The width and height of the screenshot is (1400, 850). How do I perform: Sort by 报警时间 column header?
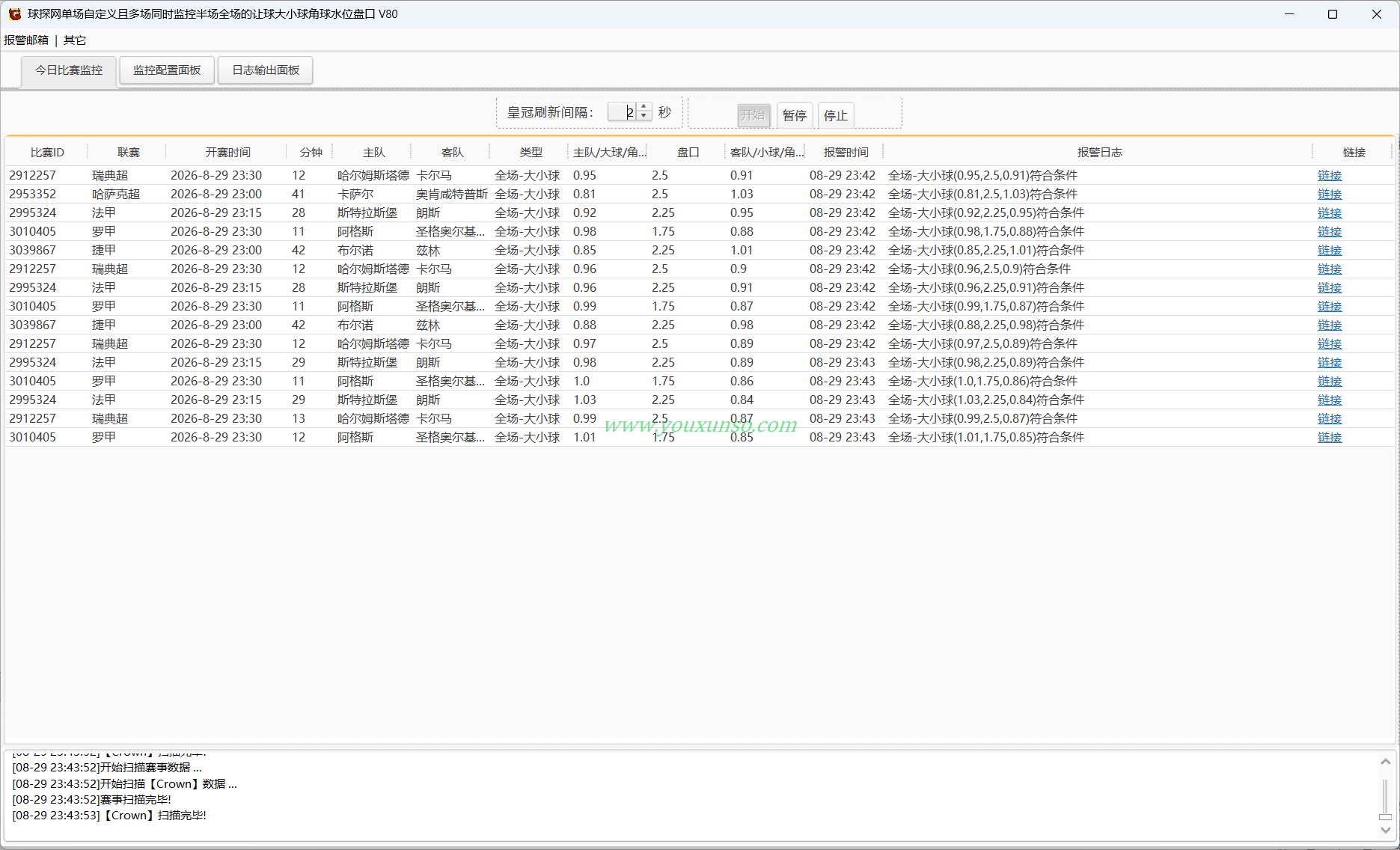point(846,152)
